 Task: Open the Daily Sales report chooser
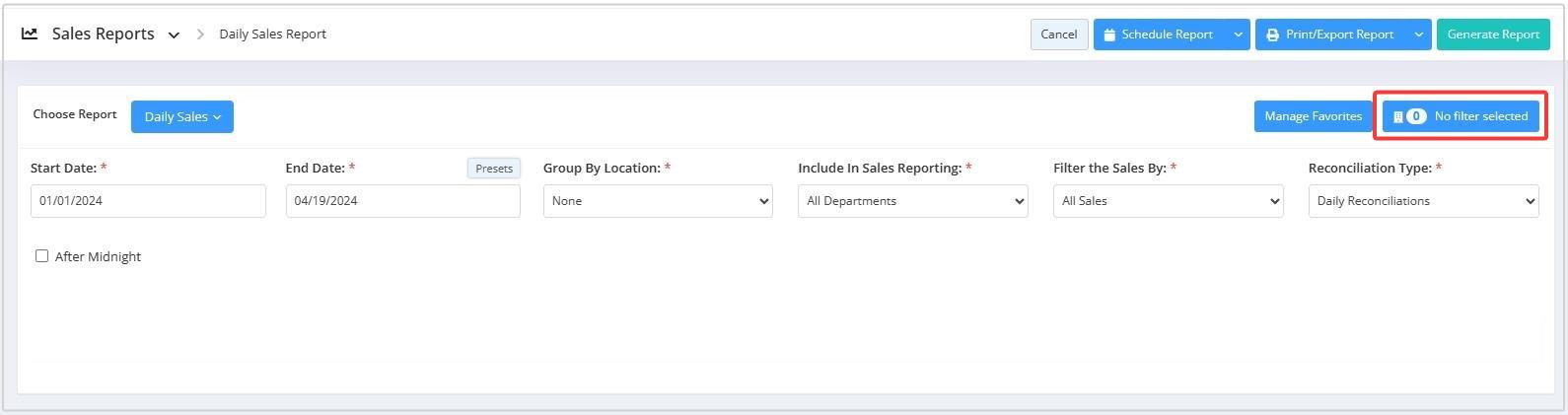point(182,116)
